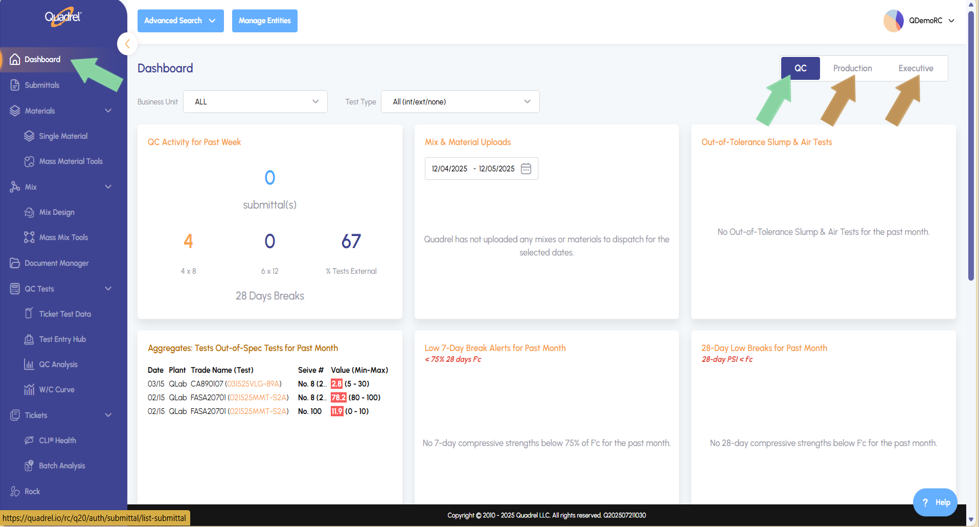Click the Rock icon in sidebar

14,491
